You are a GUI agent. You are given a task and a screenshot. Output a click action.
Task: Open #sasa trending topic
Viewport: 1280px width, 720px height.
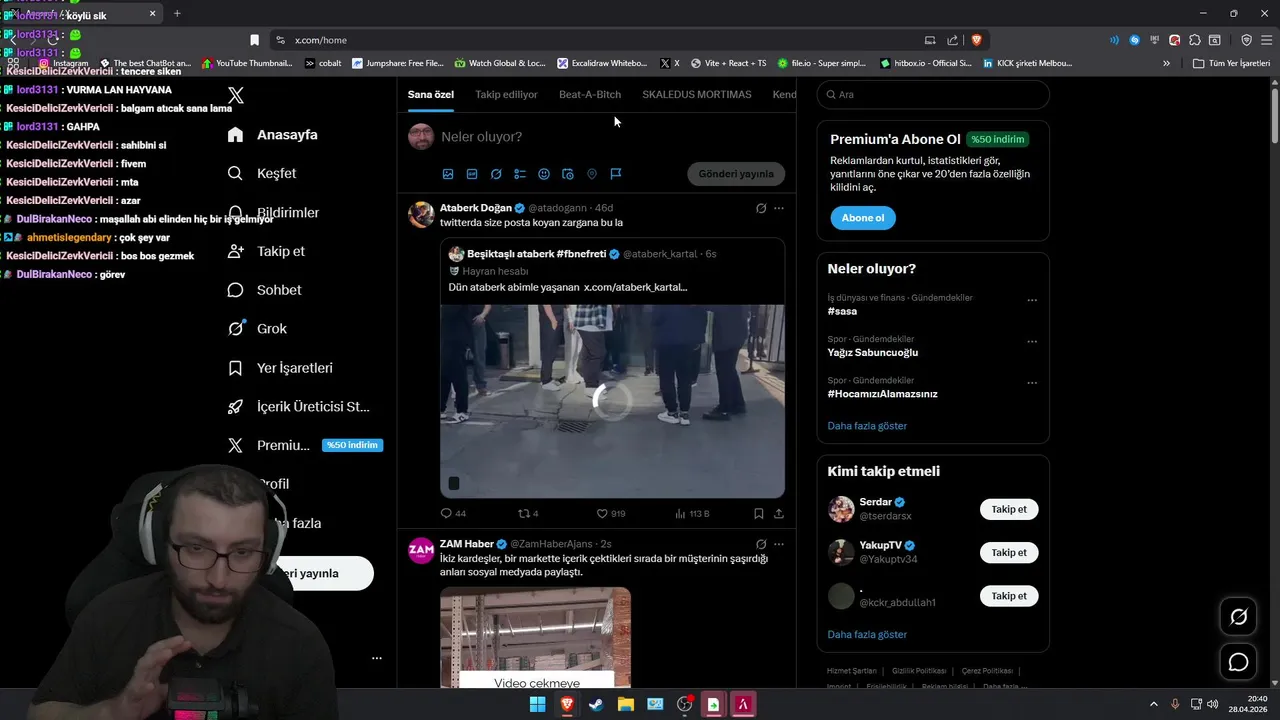tap(842, 311)
